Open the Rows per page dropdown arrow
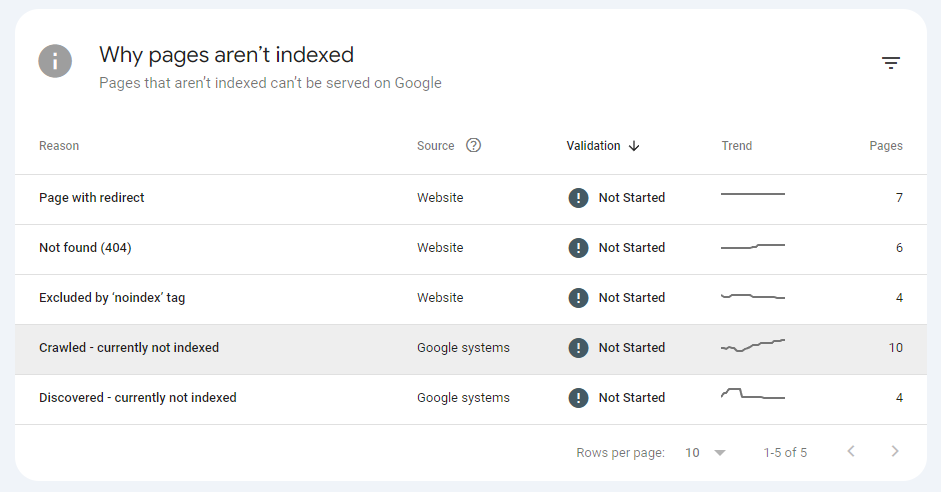 (720, 452)
